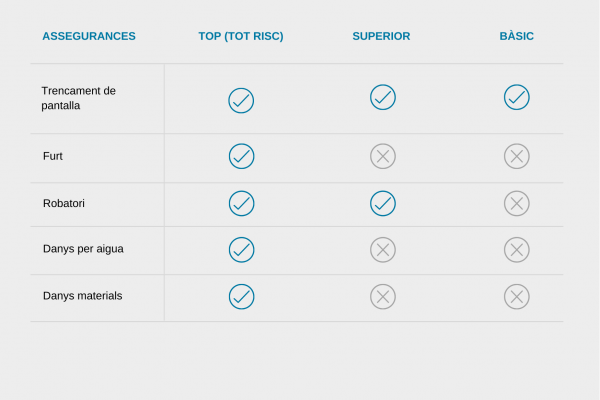Image resolution: width=600 pixels, height=400 pixels.
Task: Click SUPERIOR cross for Danys materials
Action: 383,297
